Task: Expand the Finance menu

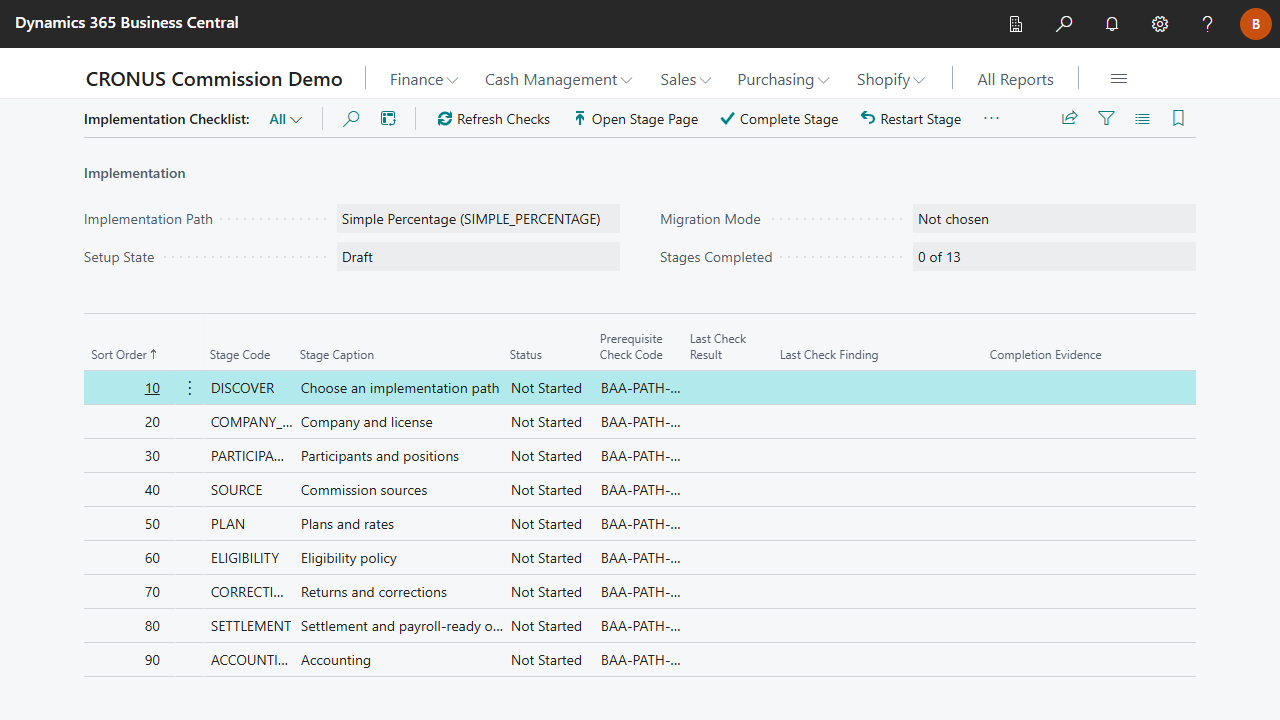Action: (x=424, y=79)
